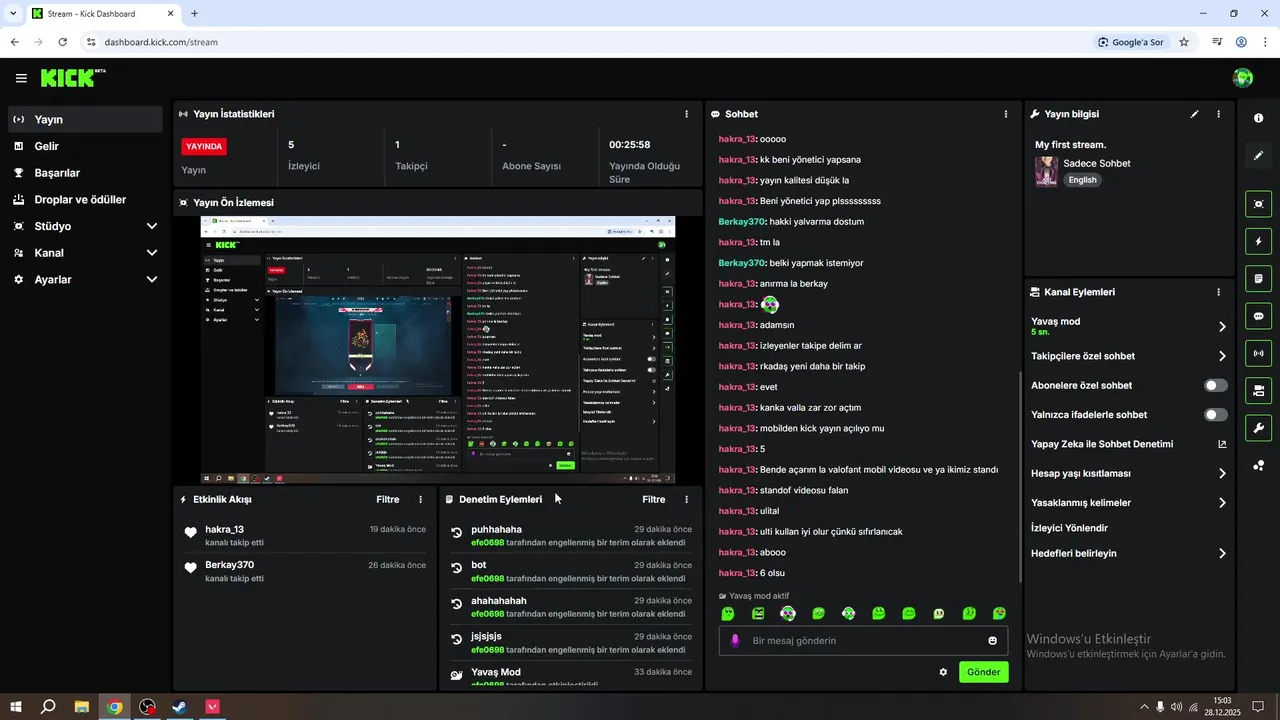Click the English language tag
Image resolution: width=1280 pixels, height=720 pixels.
coord(1082,180)
